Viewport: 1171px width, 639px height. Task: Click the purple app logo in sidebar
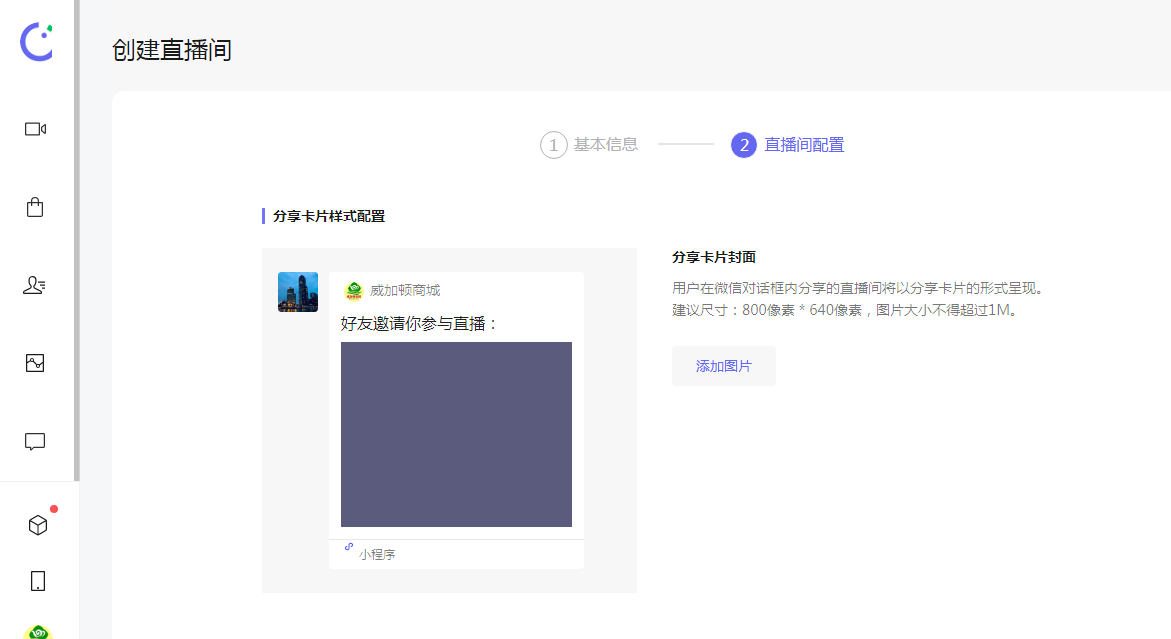37,42
